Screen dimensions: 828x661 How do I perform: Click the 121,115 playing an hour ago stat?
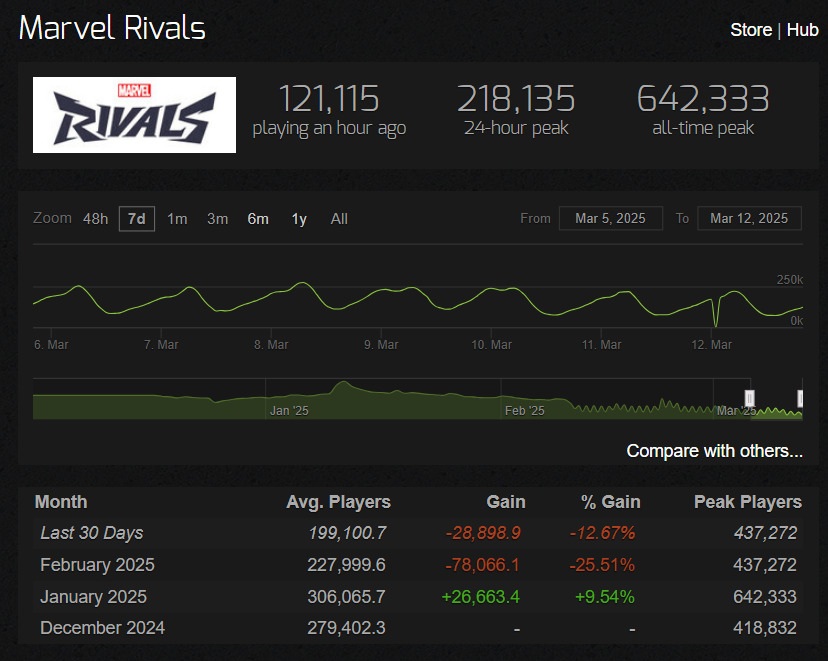pyautogui.click(x=329, y=109)
